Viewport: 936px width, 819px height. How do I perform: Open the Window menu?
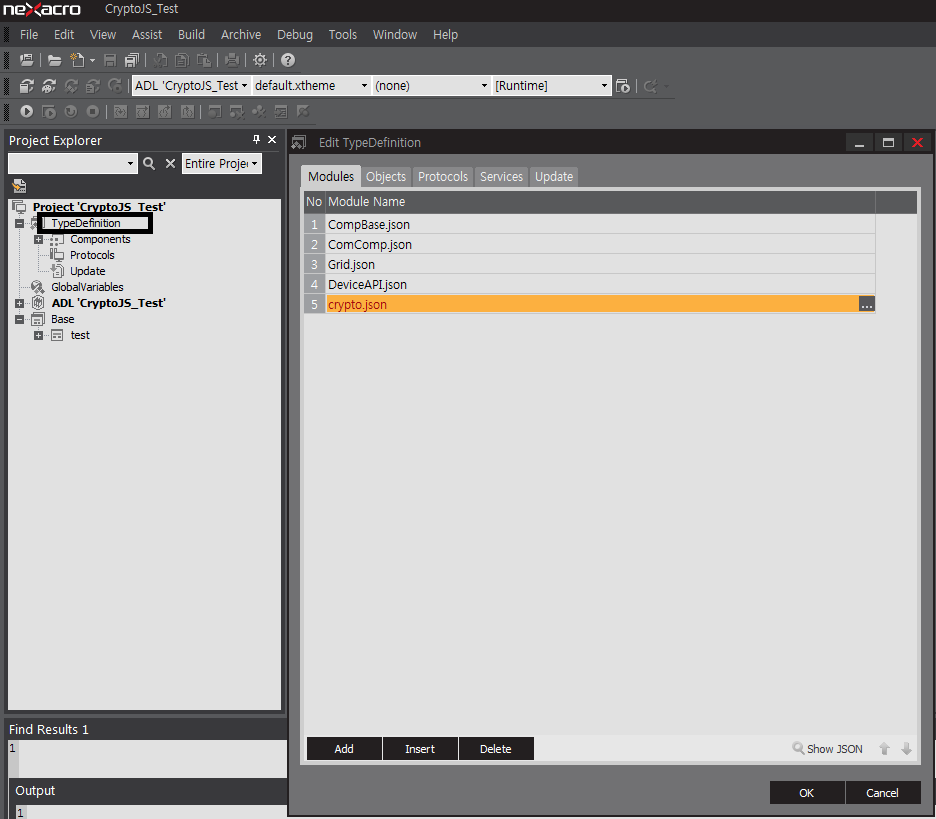395,35
